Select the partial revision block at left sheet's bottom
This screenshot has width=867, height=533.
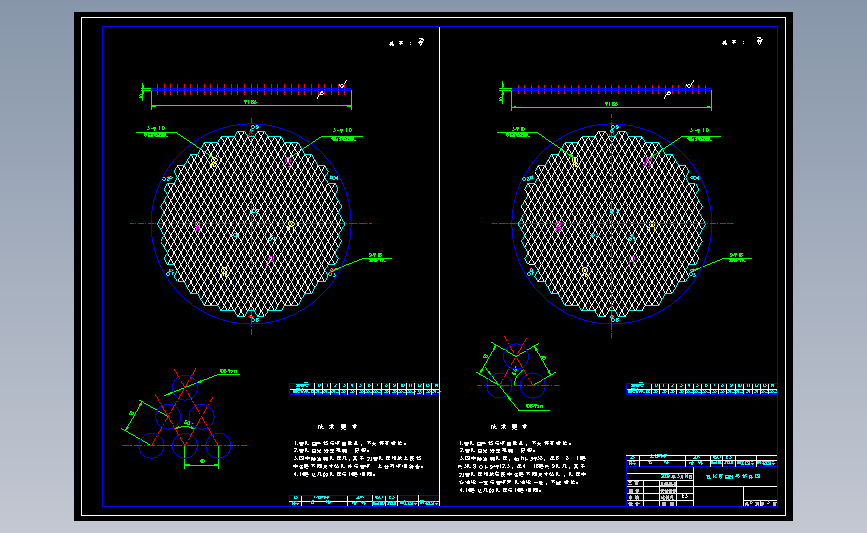364,501
